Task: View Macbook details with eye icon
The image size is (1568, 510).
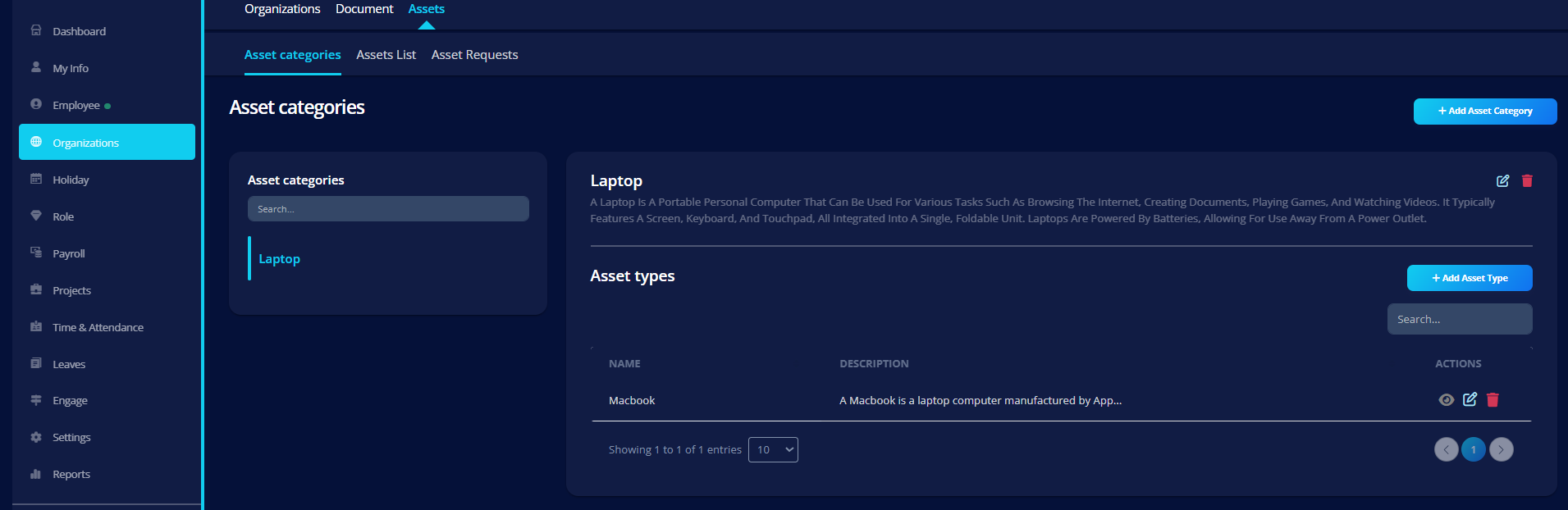Action: point(1447,399)
